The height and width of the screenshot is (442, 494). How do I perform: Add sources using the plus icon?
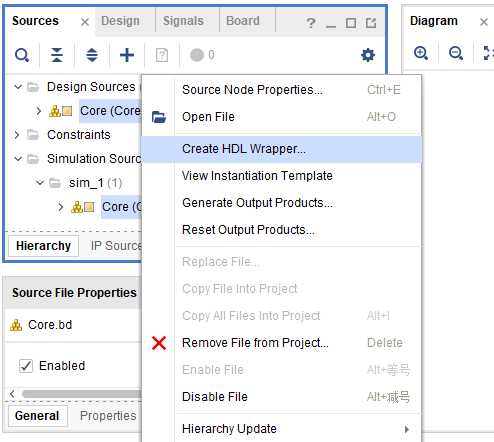tap(127, 55)
